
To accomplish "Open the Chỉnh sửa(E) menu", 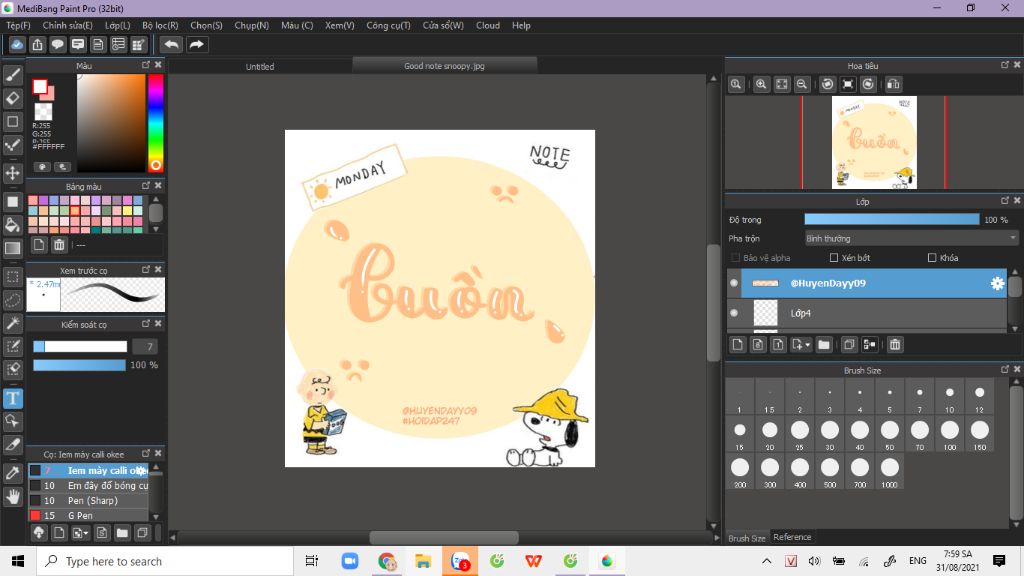I will 67,25.
